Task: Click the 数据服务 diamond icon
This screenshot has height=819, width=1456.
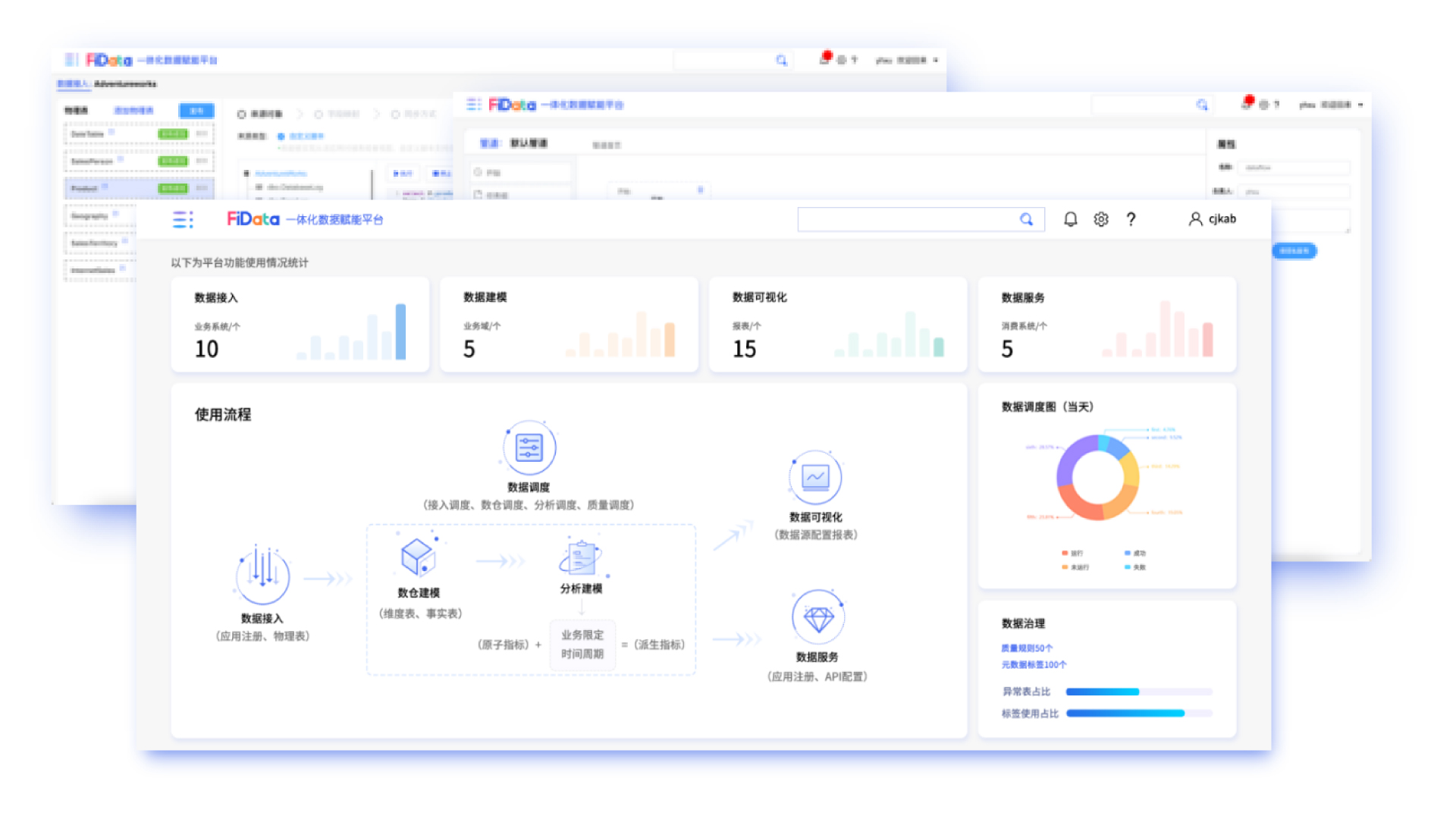Action: point(817,618)
